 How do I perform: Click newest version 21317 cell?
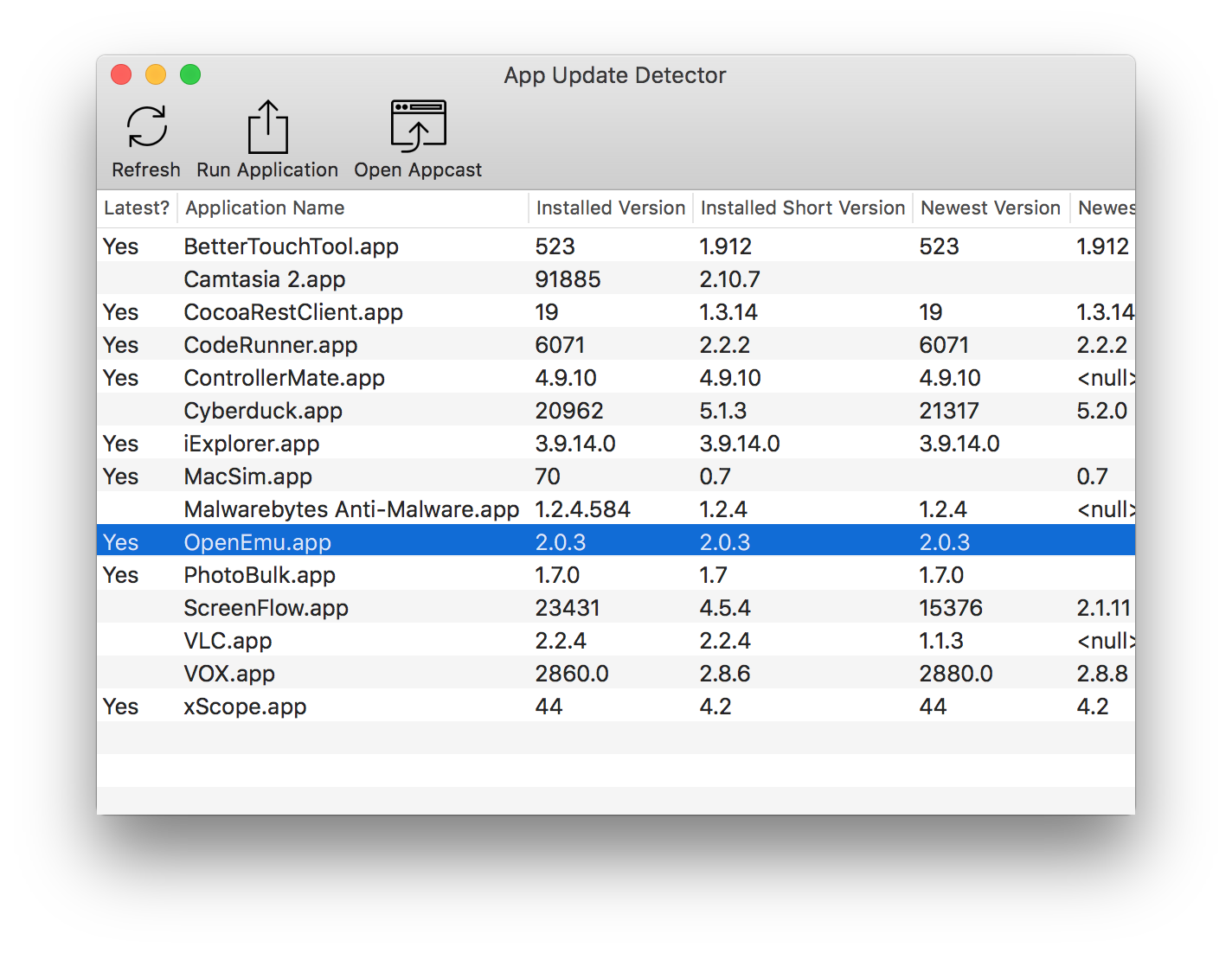(949, 411)
